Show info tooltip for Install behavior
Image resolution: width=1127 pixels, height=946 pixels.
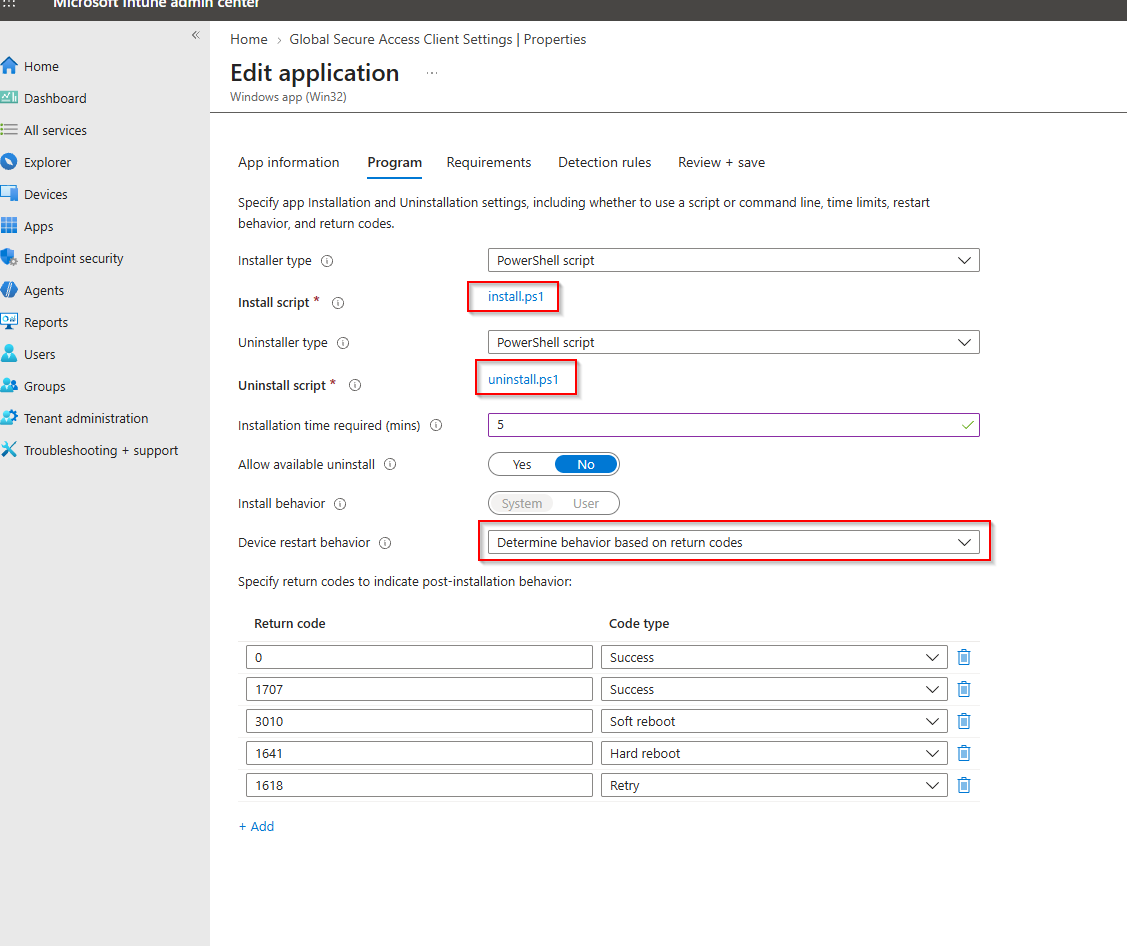pyautogui.click(x=341, y=504)
